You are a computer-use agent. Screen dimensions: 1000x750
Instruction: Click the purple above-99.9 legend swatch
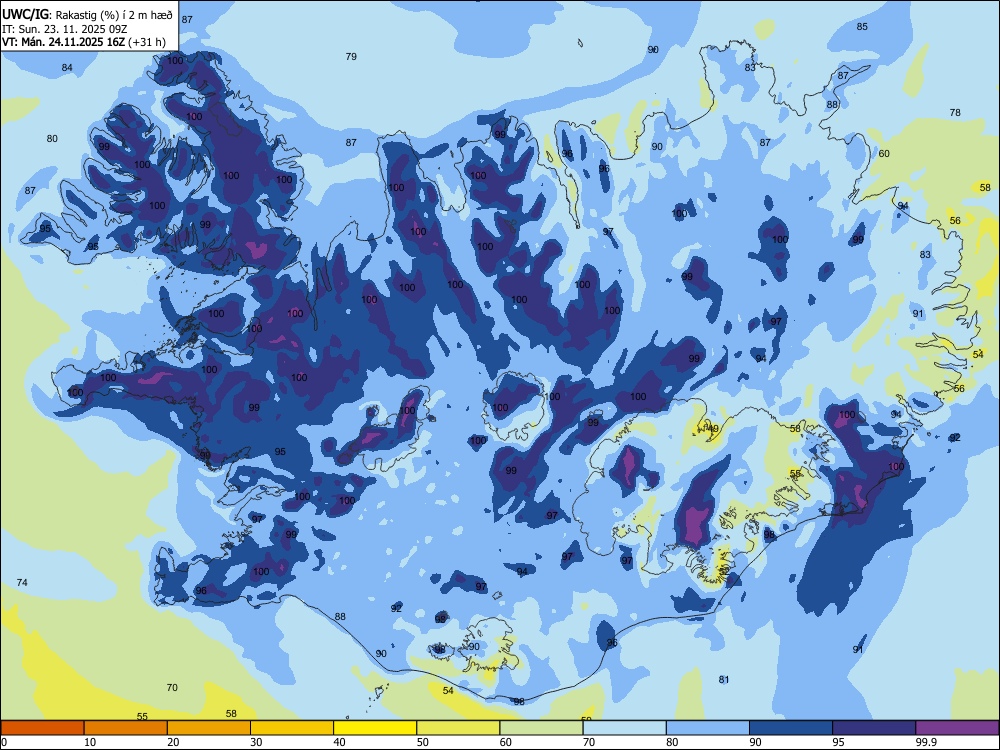(x=957, y=728)
